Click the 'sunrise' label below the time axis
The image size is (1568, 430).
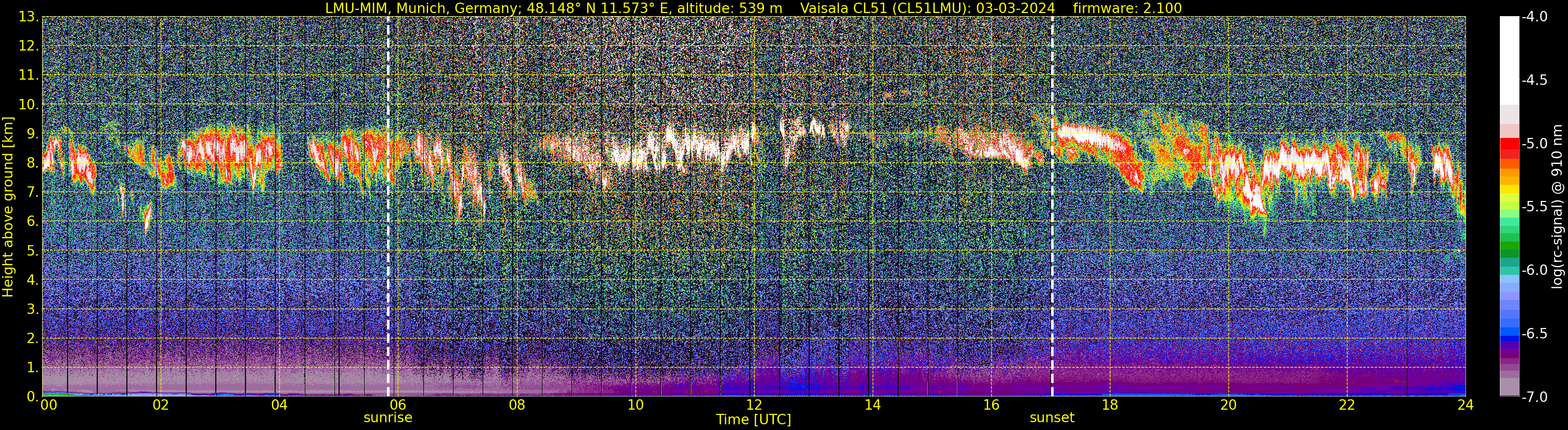388,418
